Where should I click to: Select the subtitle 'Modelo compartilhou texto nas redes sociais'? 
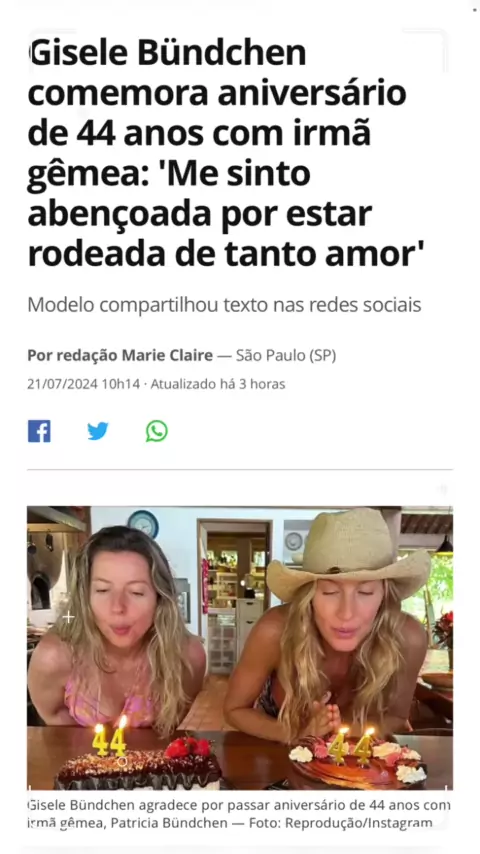[x=224, y=305]
